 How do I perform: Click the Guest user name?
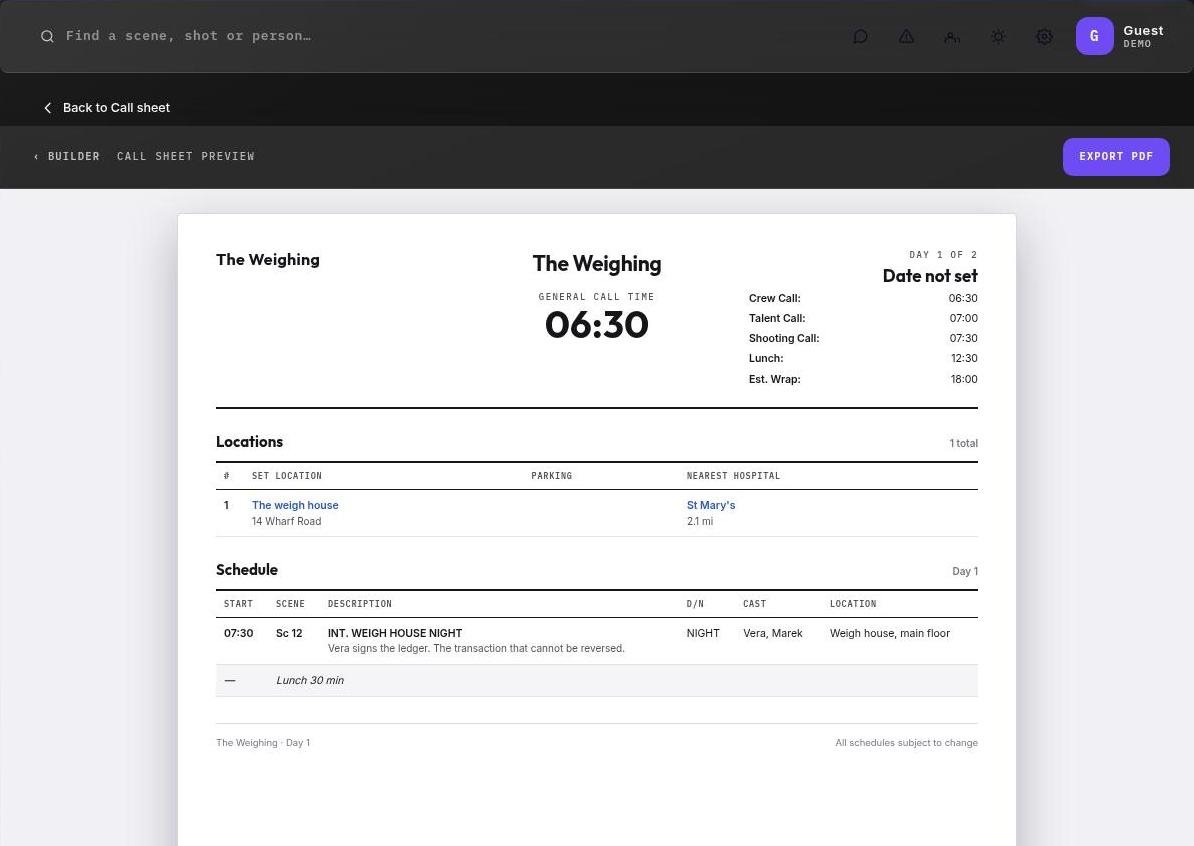(1143, 30)
